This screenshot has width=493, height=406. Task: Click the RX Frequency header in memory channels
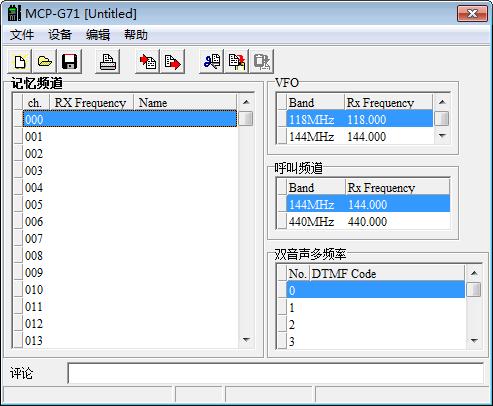coord(92,102)
